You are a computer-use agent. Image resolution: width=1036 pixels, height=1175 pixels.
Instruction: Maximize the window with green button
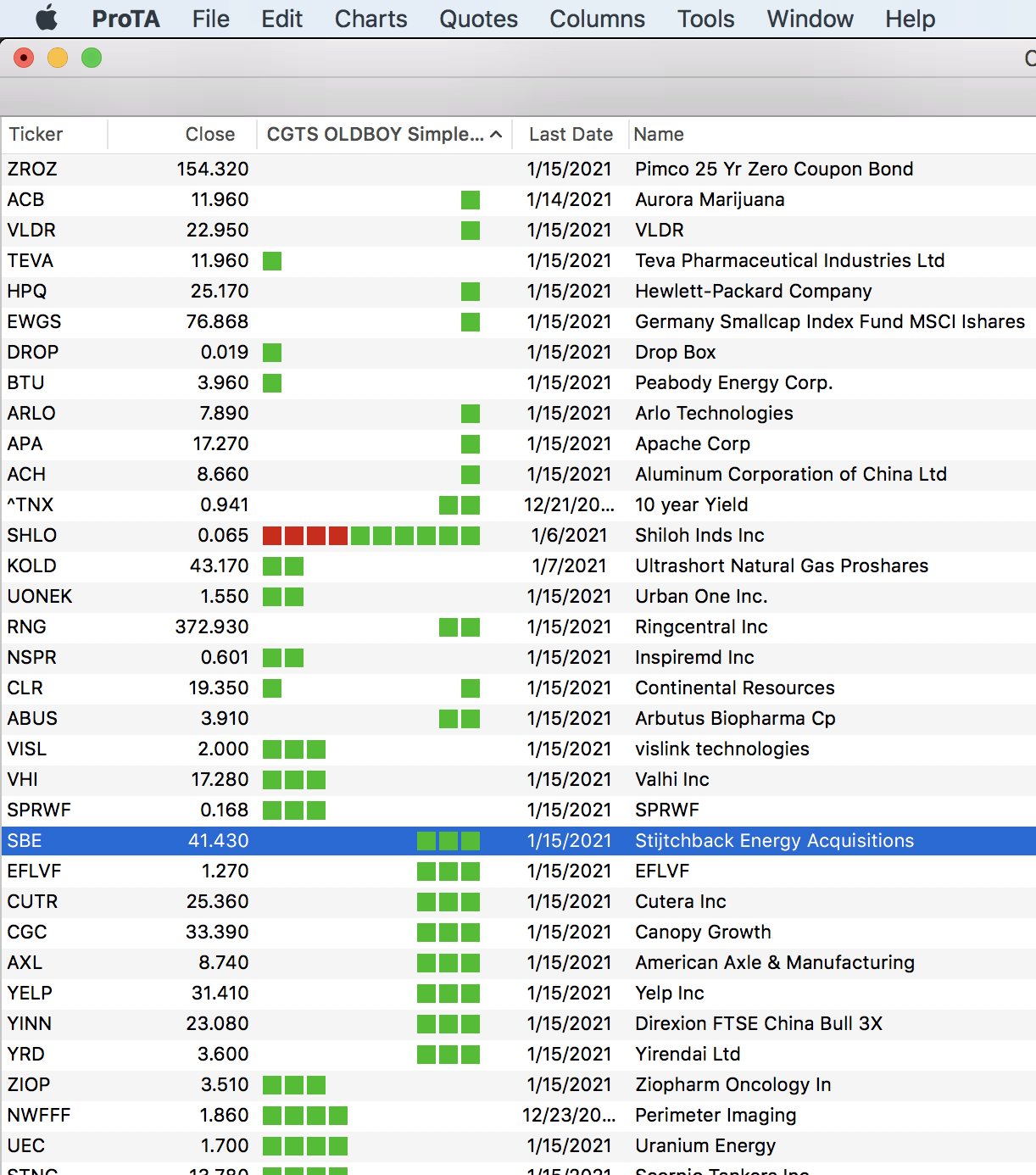92,58
